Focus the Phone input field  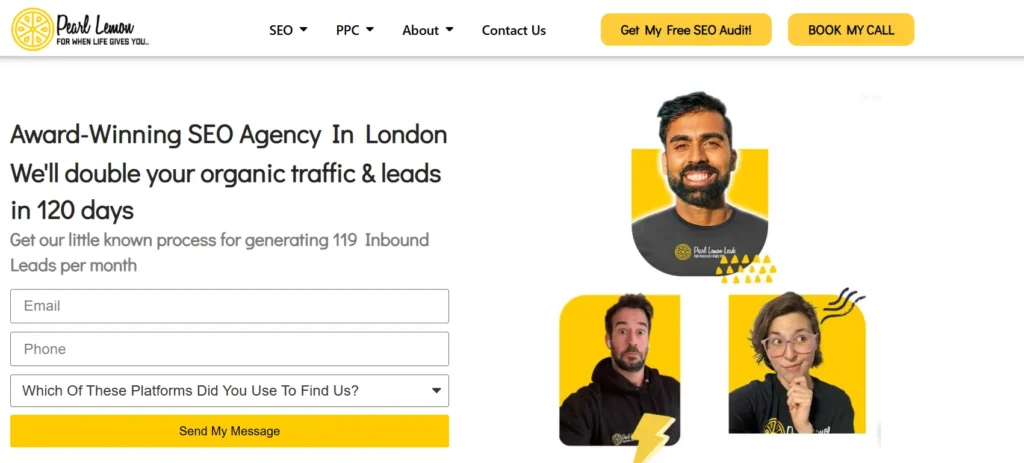click(229, 349)
